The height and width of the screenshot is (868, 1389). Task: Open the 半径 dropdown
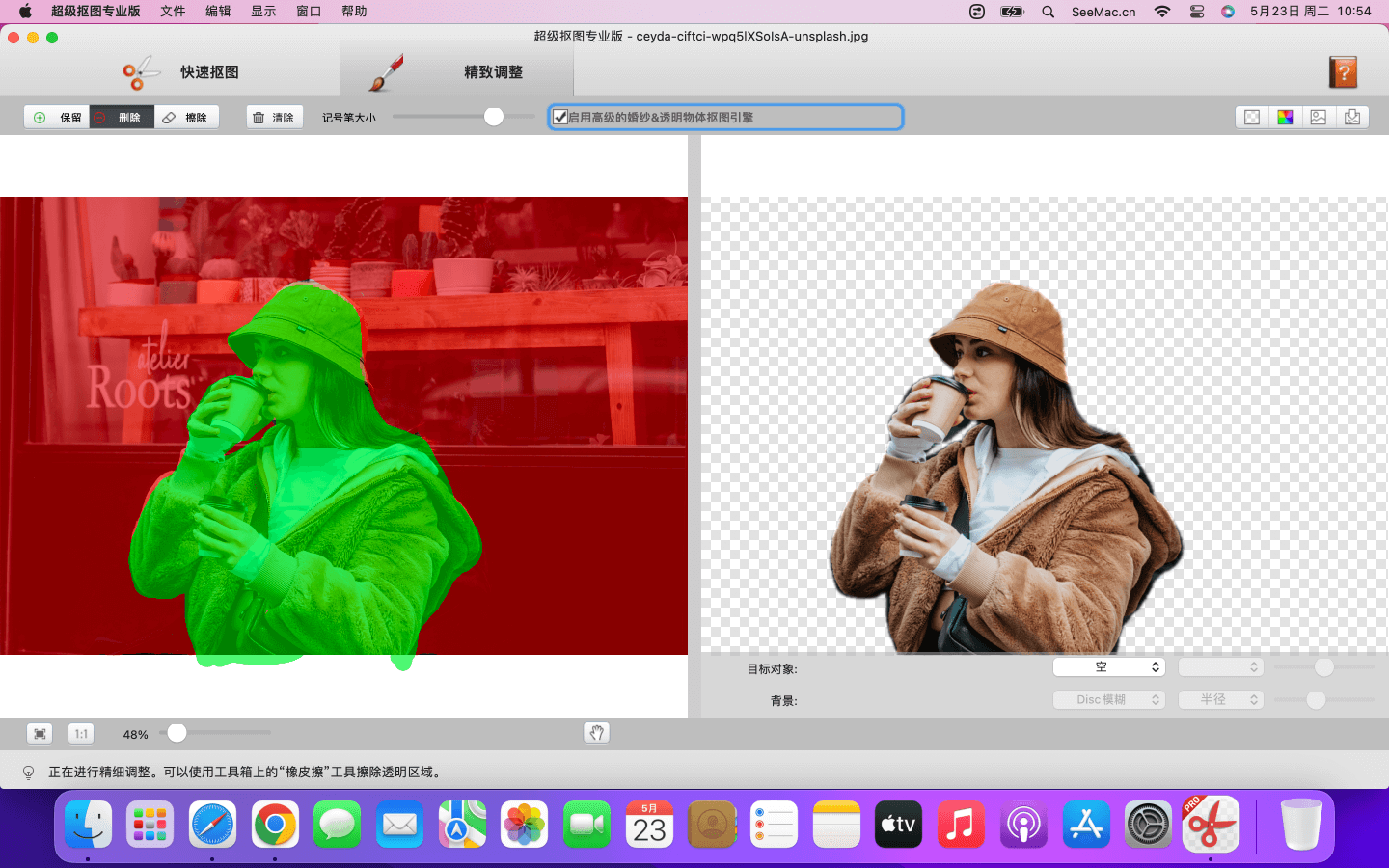(x=1220, y=699)
